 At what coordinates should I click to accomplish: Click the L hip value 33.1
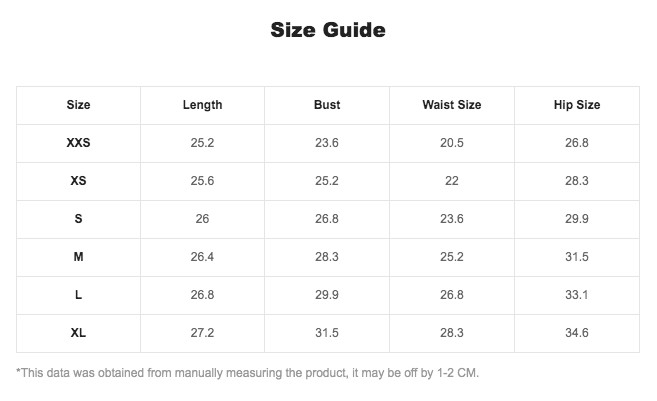(x=577, y=295)
